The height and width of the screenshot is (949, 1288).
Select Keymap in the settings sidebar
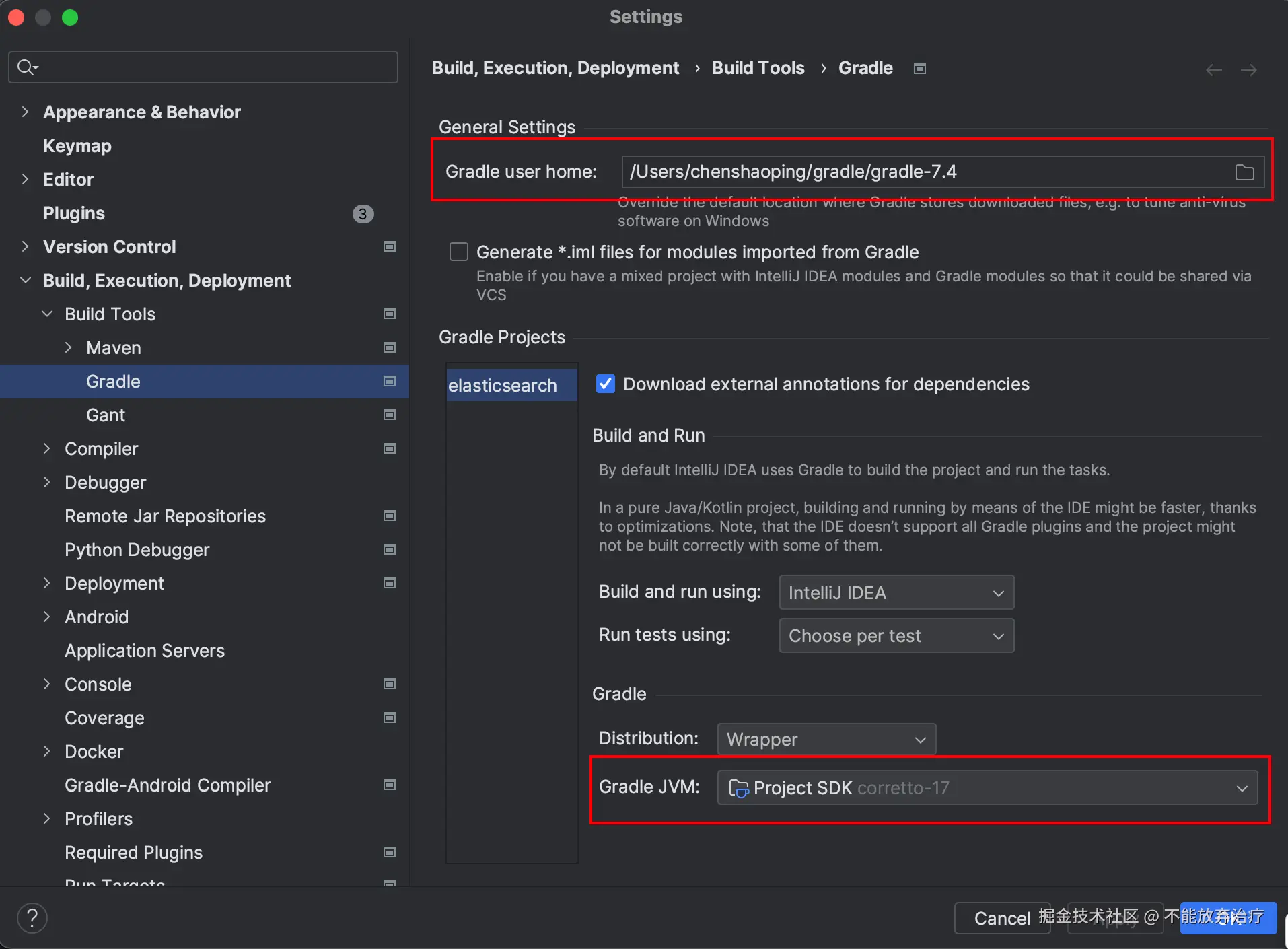[x=77, y=146]
